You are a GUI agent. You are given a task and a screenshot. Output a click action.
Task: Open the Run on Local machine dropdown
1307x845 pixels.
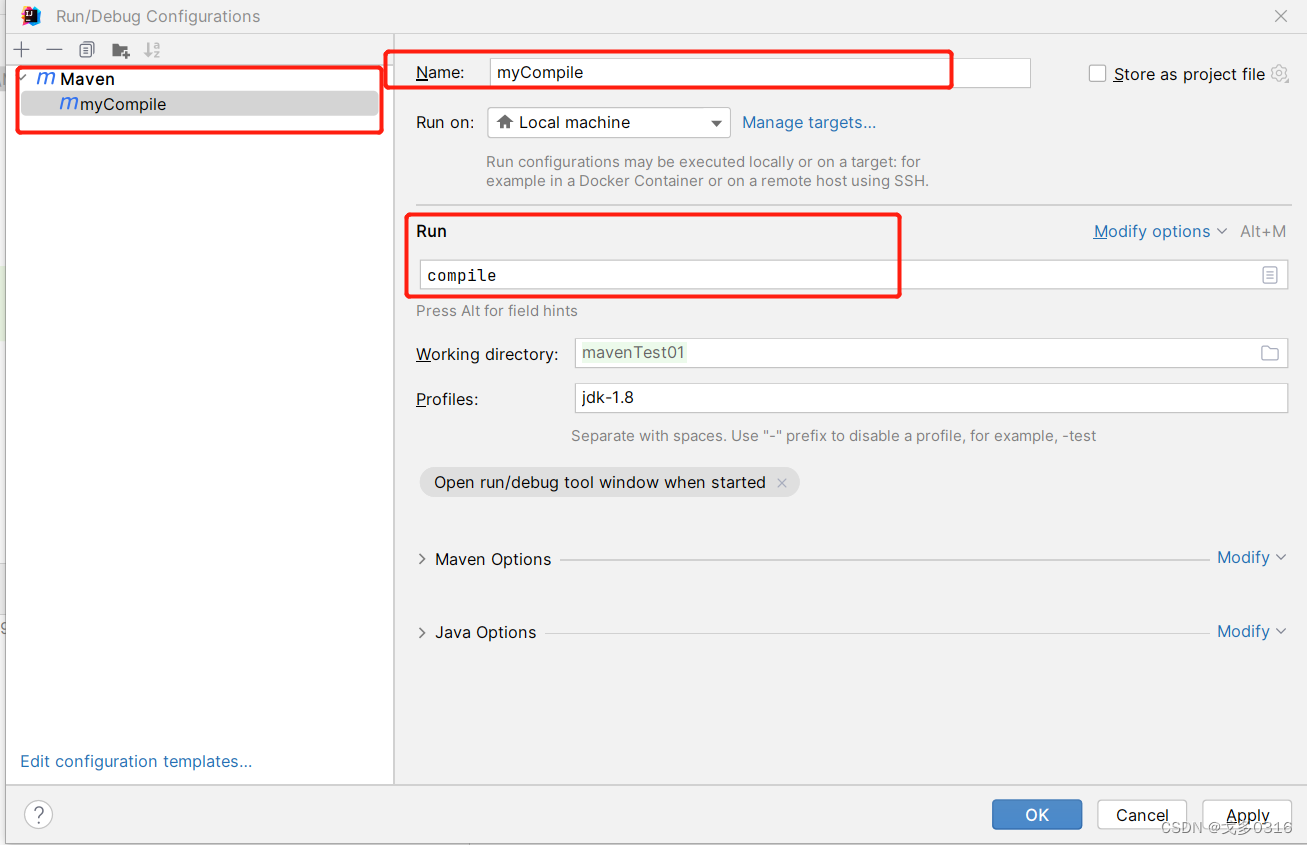(609, 123)
